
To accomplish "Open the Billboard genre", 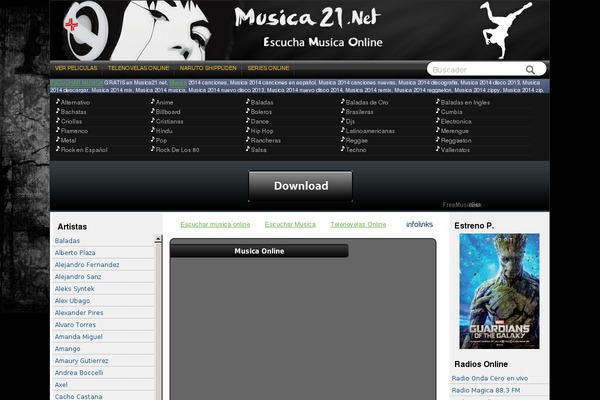I will coord(168,112).
